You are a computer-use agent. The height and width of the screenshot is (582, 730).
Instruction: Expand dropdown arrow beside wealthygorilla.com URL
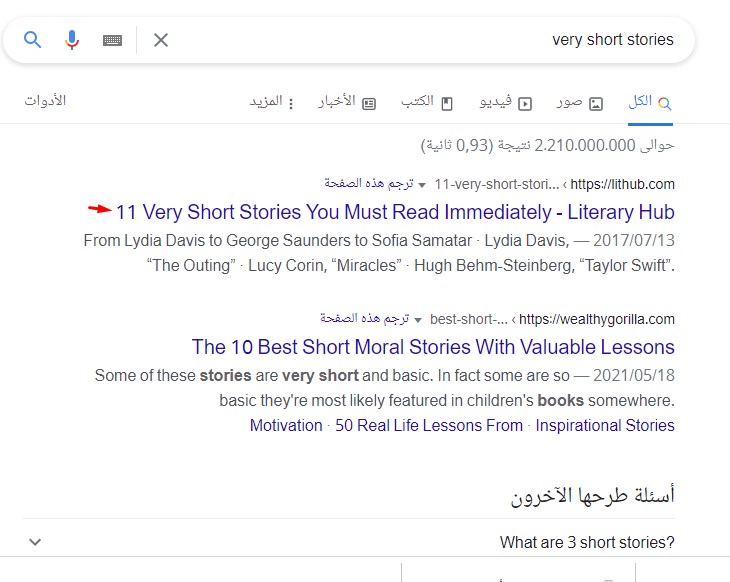(418, 320)
